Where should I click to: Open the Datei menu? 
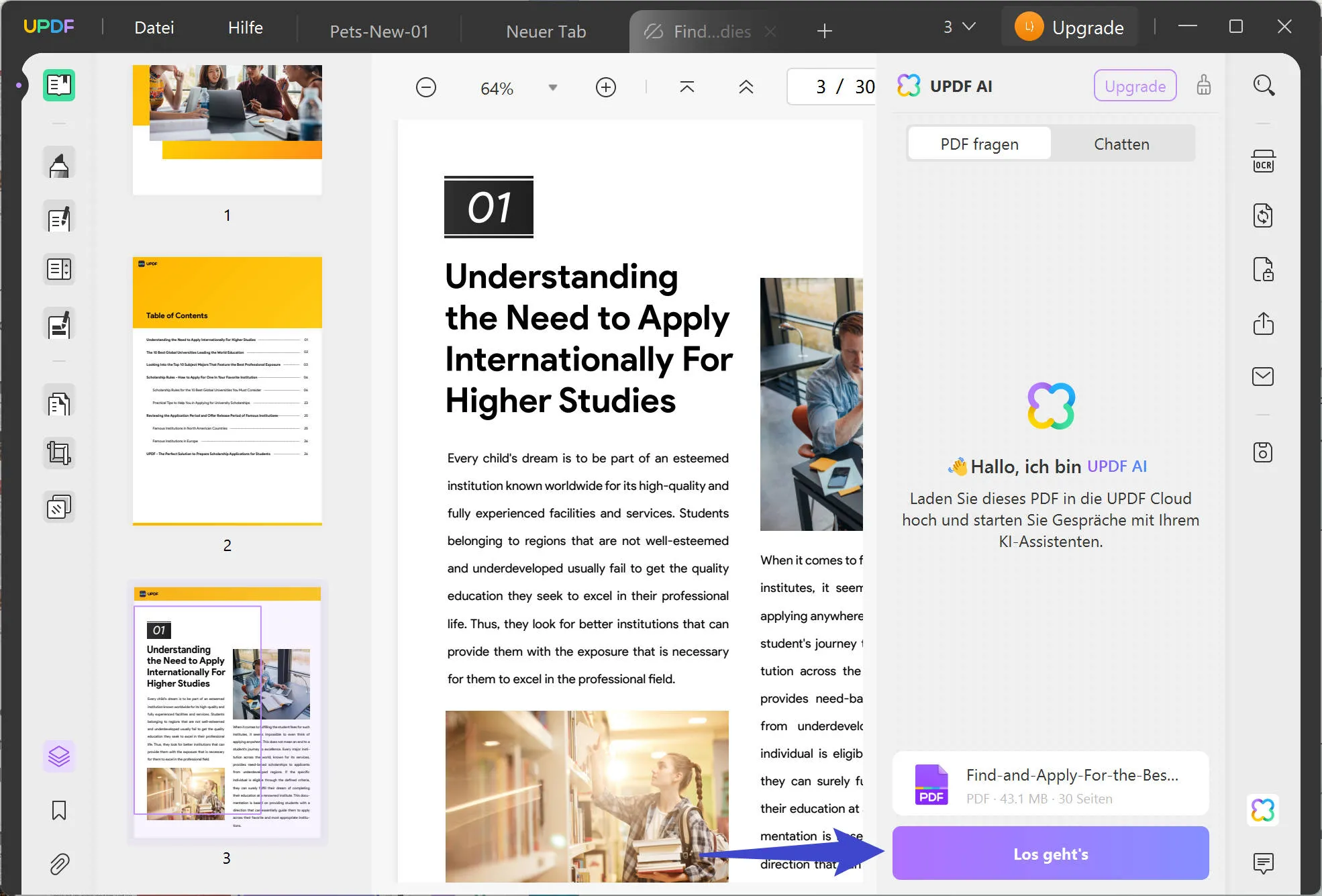tap(154, 28)
